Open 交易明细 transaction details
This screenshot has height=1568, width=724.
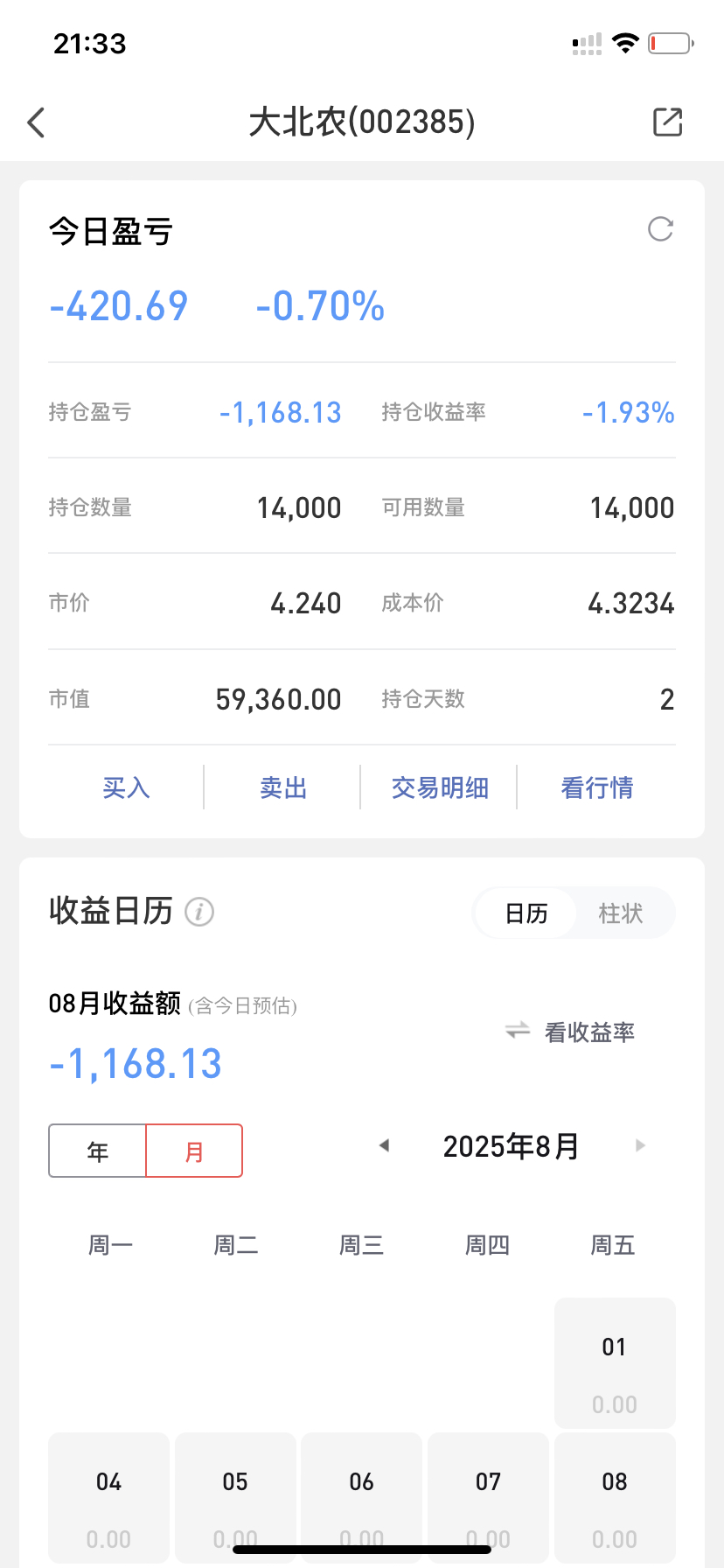pos(439,787)
